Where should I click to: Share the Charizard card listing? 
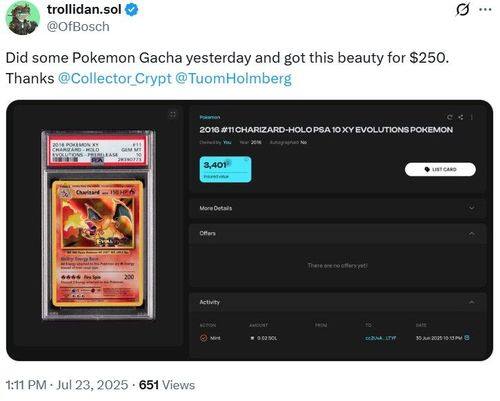tap(461, 117)
